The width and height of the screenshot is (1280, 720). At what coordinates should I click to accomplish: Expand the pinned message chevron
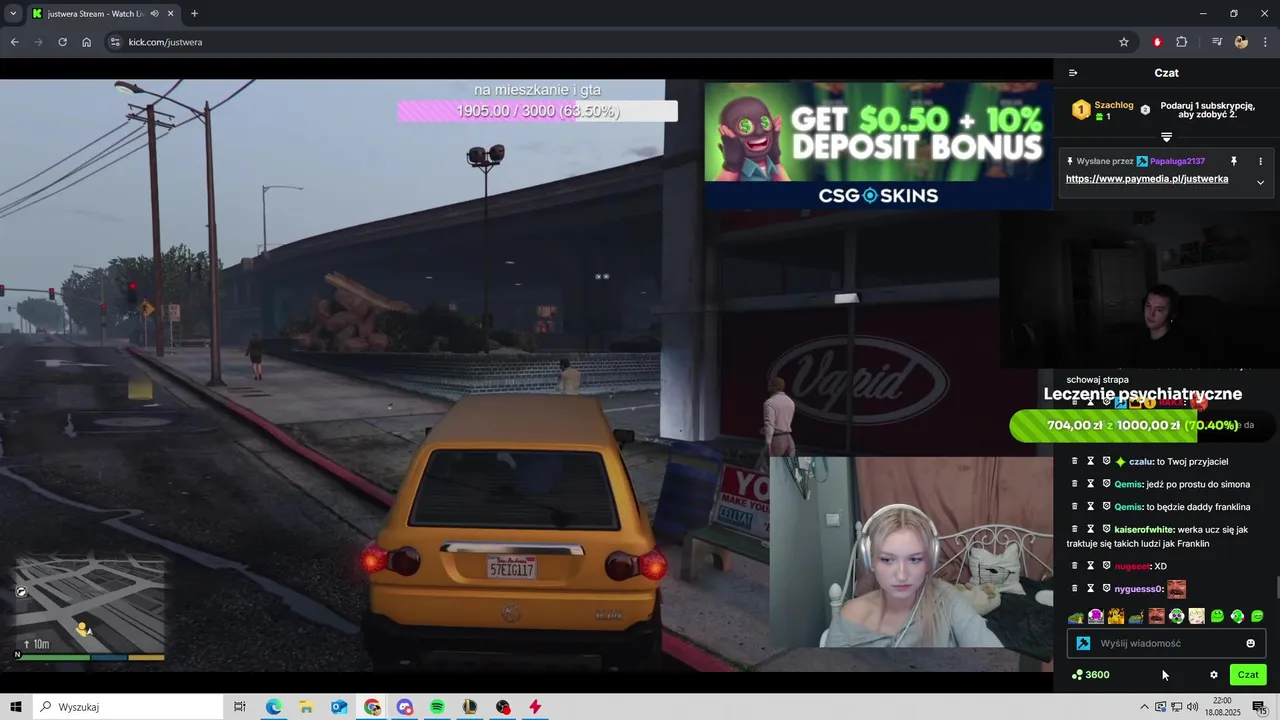(x=1260, y=182)
